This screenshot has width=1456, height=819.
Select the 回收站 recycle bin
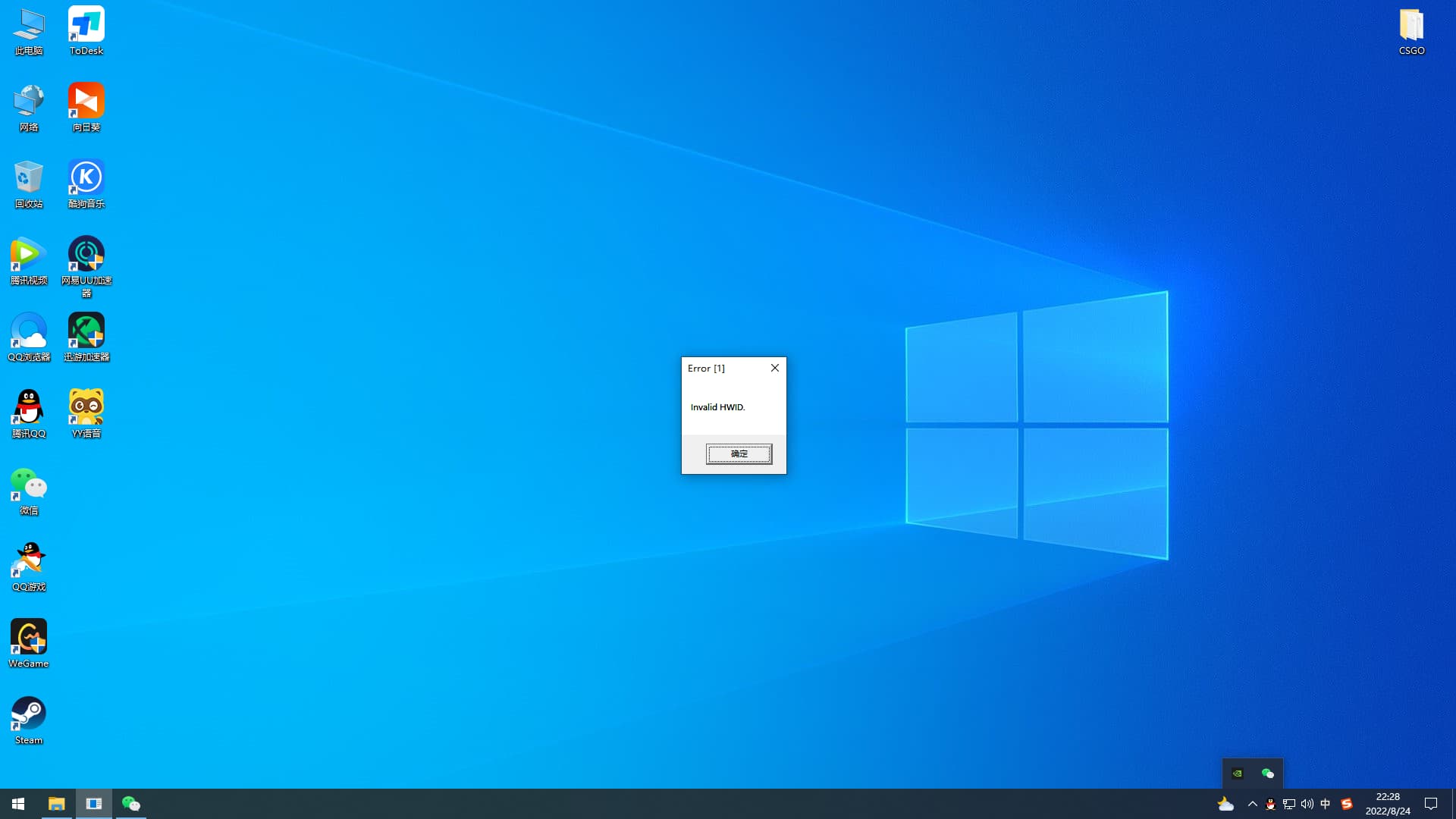(28, 184)
